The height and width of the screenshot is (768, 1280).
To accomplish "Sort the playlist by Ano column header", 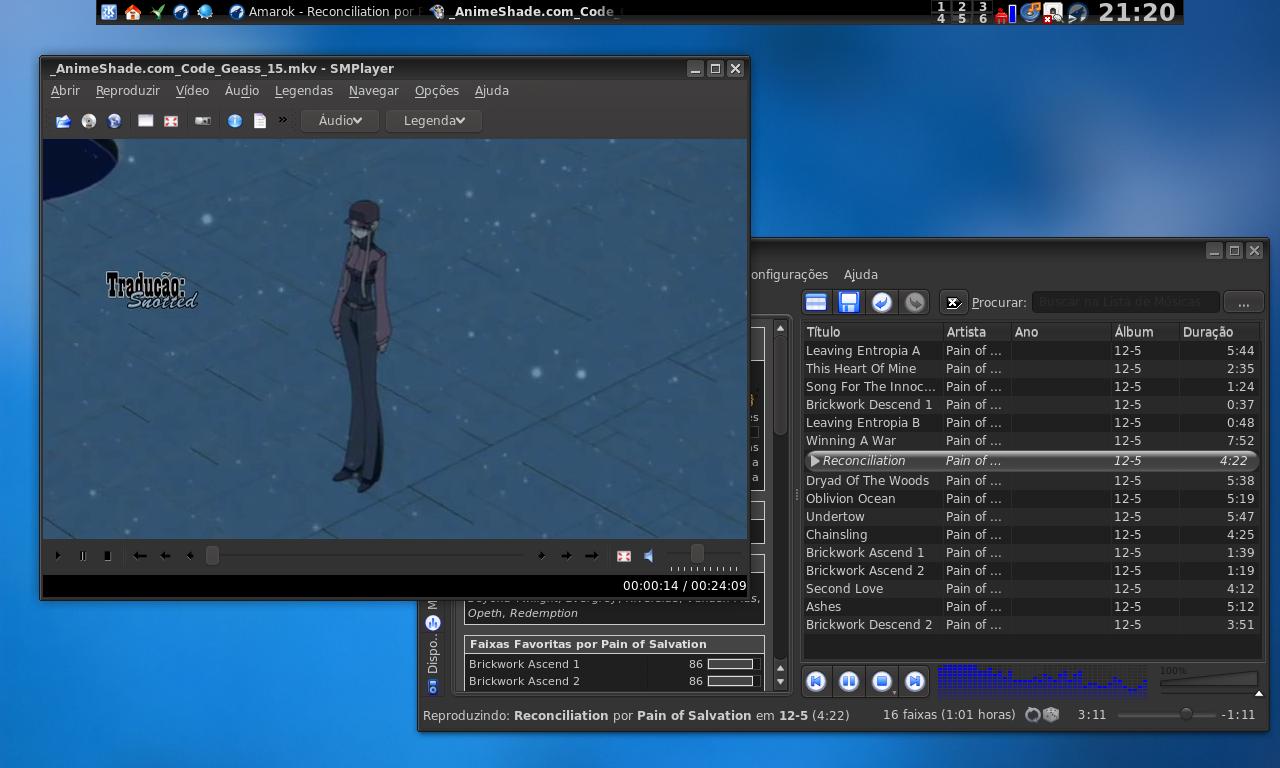I will click(1061, 332).
